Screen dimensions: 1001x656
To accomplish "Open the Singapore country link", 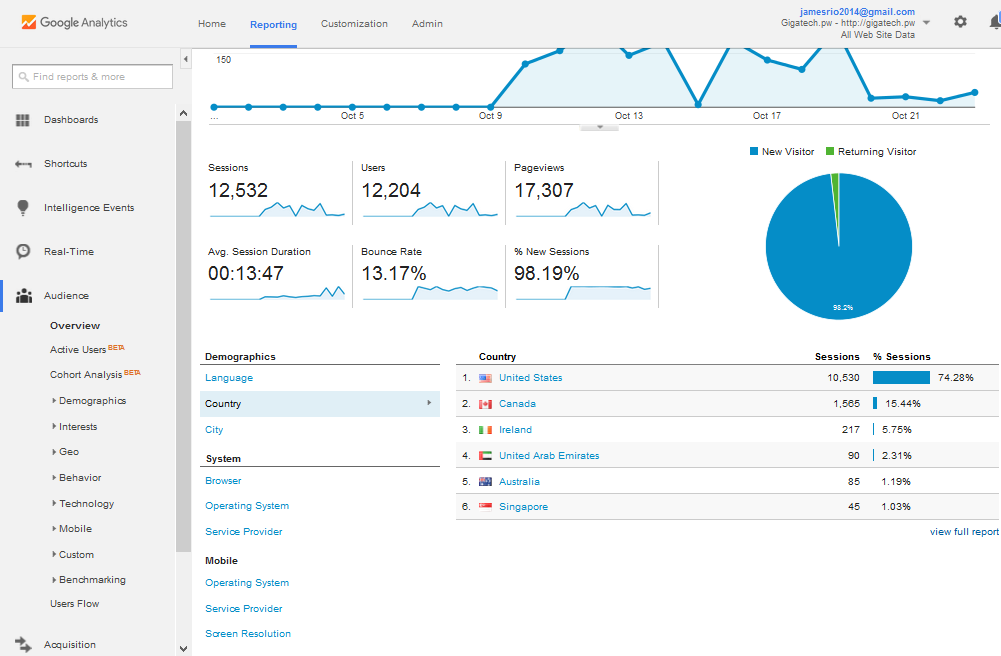I will [x=523, y=507].
